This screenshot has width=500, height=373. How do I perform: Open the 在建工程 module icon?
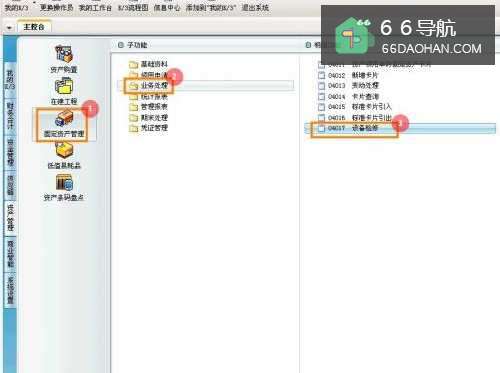[64, 91]
